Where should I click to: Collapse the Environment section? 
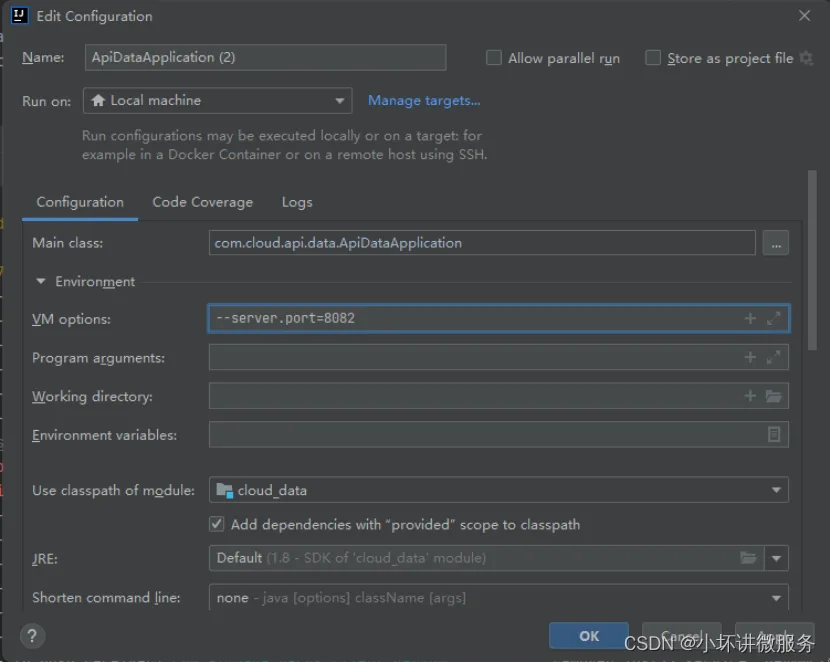click(x=41, y=281)
